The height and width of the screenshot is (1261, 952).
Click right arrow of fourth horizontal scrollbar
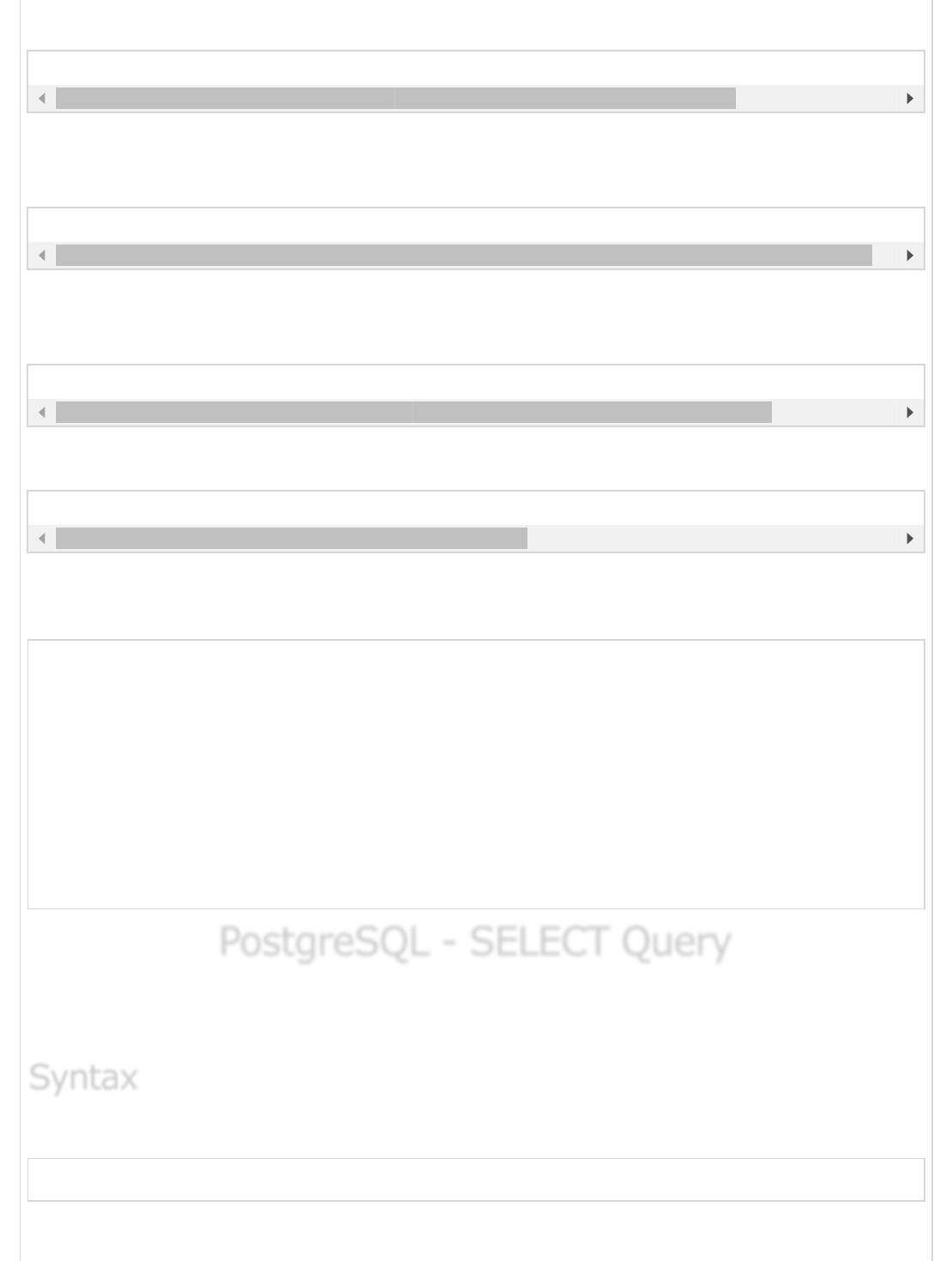910,539
